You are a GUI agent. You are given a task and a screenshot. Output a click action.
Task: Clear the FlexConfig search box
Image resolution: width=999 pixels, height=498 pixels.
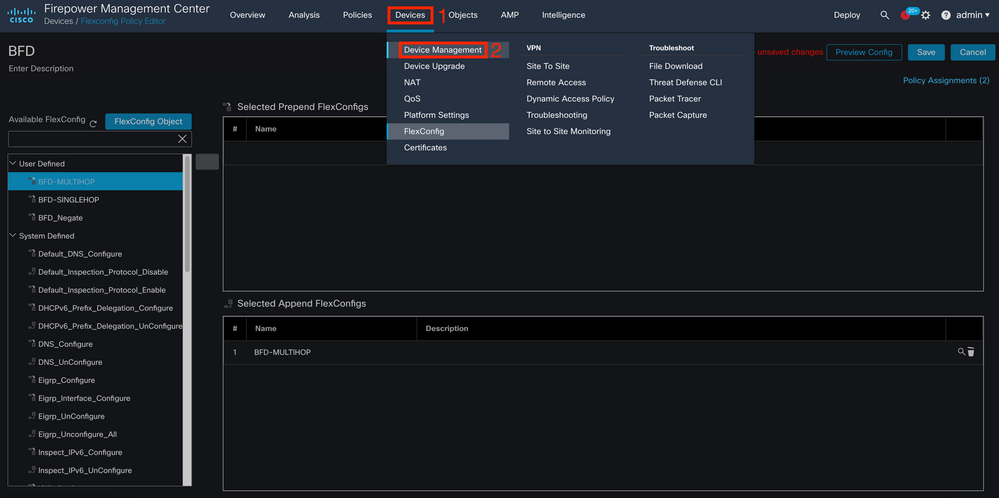pyautogui.click(x=182, y=139)
